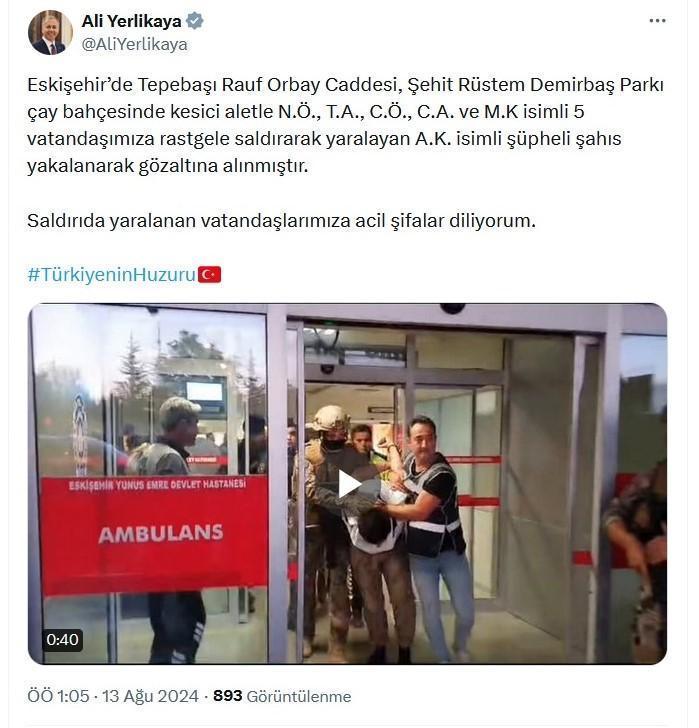Image resolution: width=699 pixels, height=728 pixels.
Task: Play the video with the center play button
Action: 348,484
